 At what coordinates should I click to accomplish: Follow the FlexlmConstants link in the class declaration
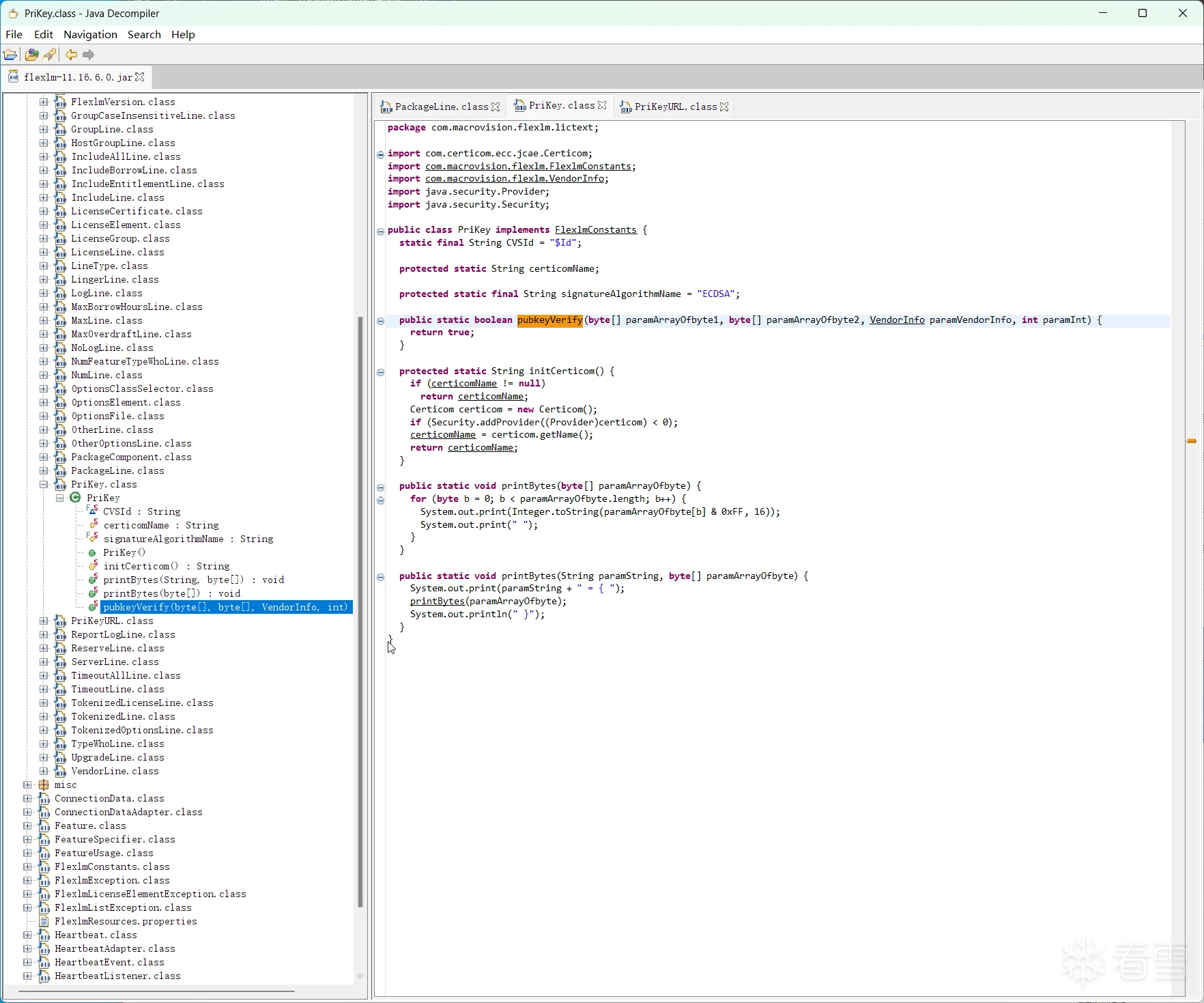595,230
